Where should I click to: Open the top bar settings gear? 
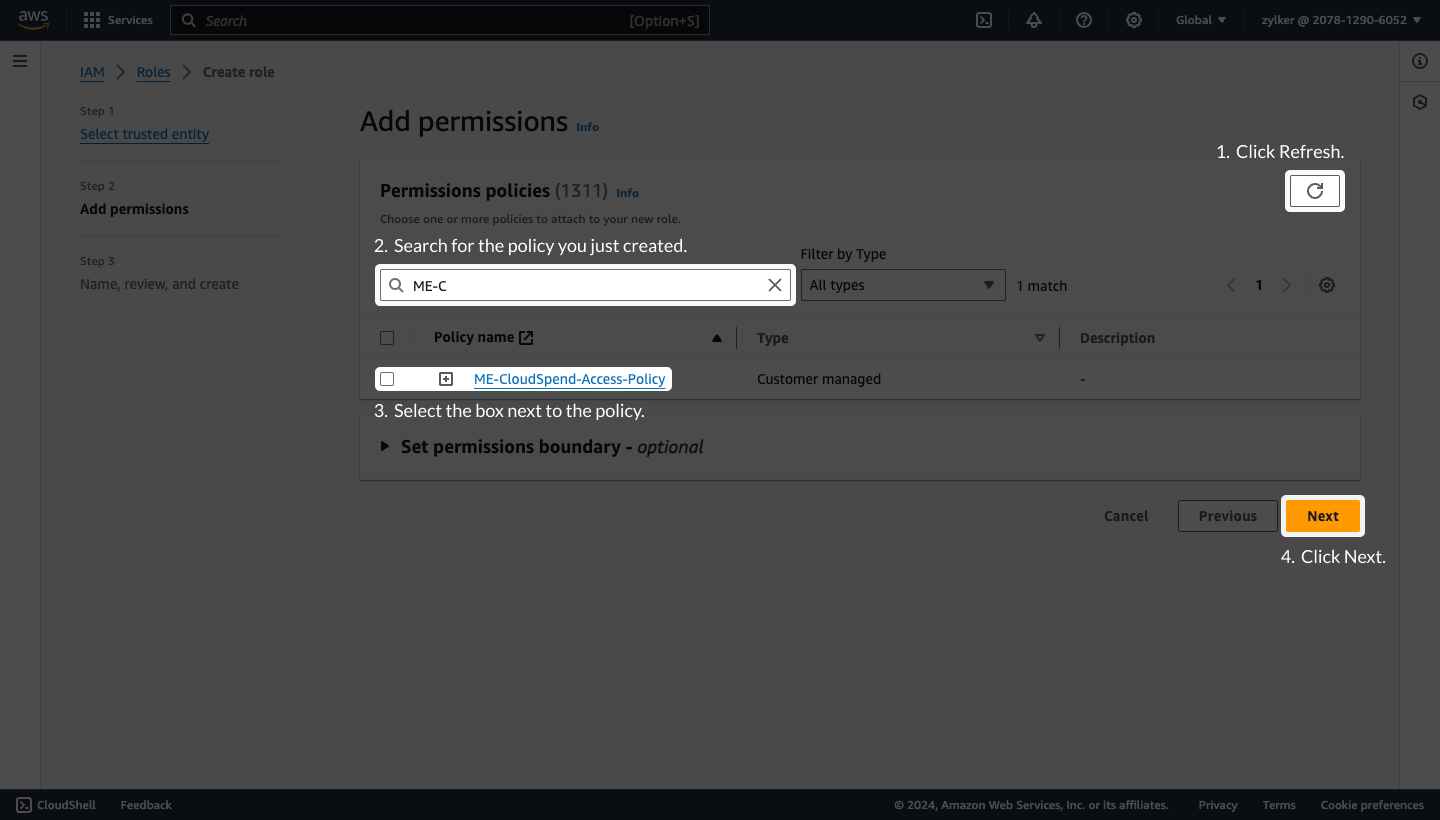pyautogui.click(x=1133, y=20)
